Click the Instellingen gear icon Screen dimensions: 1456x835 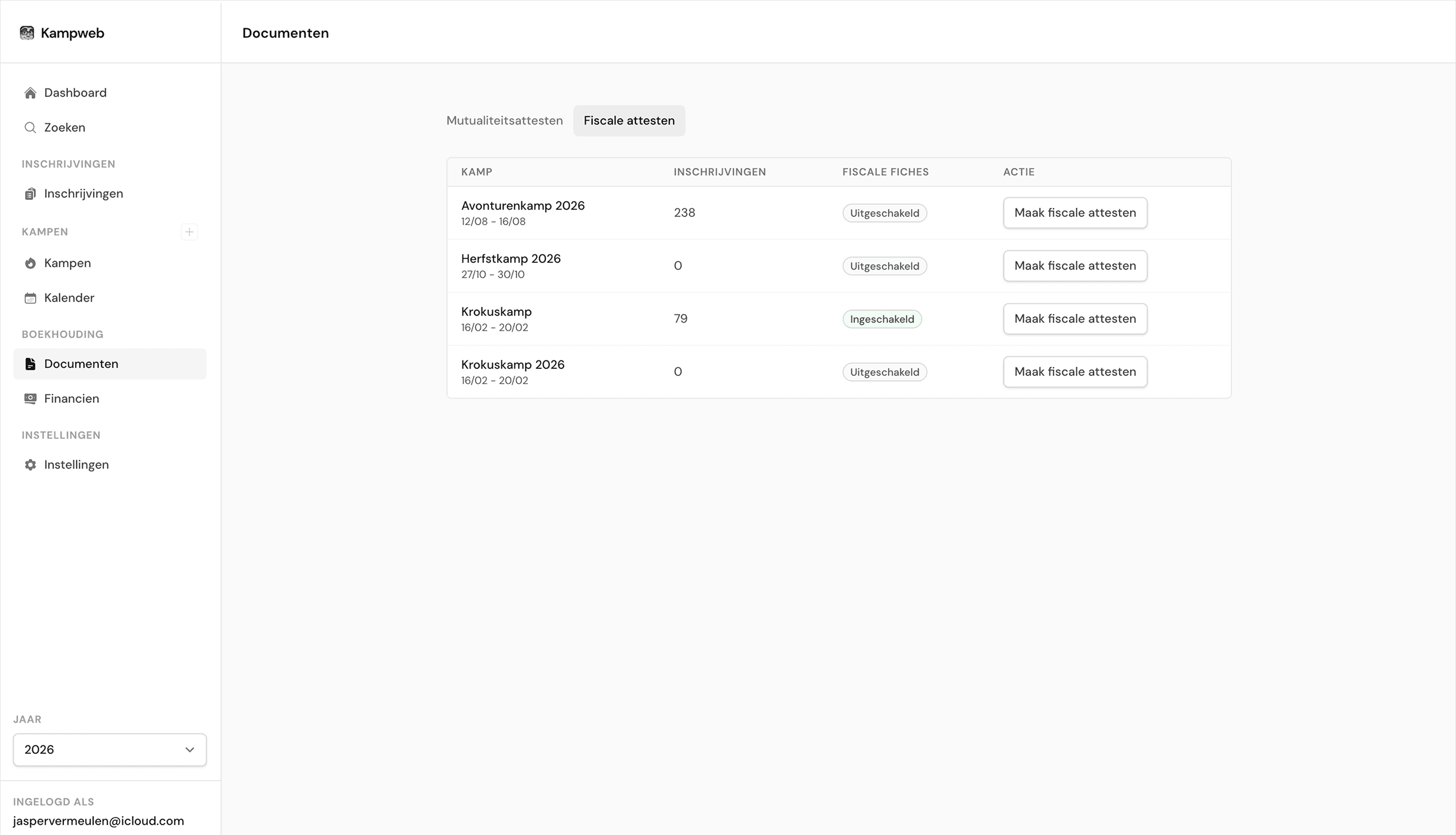pyautogui.click(x=30, y=464)
